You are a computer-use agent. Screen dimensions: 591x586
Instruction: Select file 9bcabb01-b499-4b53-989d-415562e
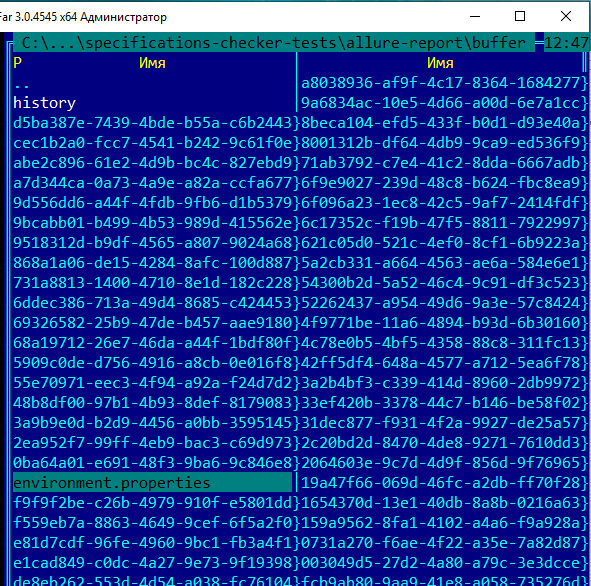click(152, 223)
